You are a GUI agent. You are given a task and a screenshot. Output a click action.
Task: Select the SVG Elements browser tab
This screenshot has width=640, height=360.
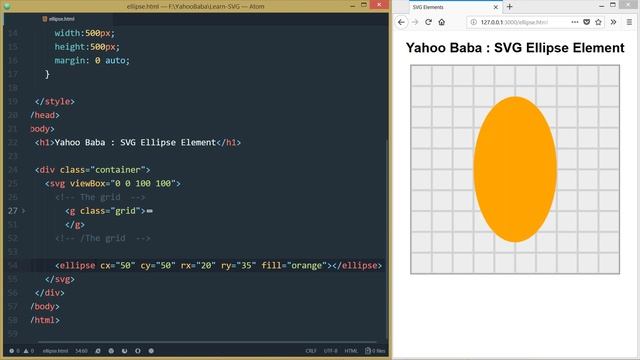point(455,7)
